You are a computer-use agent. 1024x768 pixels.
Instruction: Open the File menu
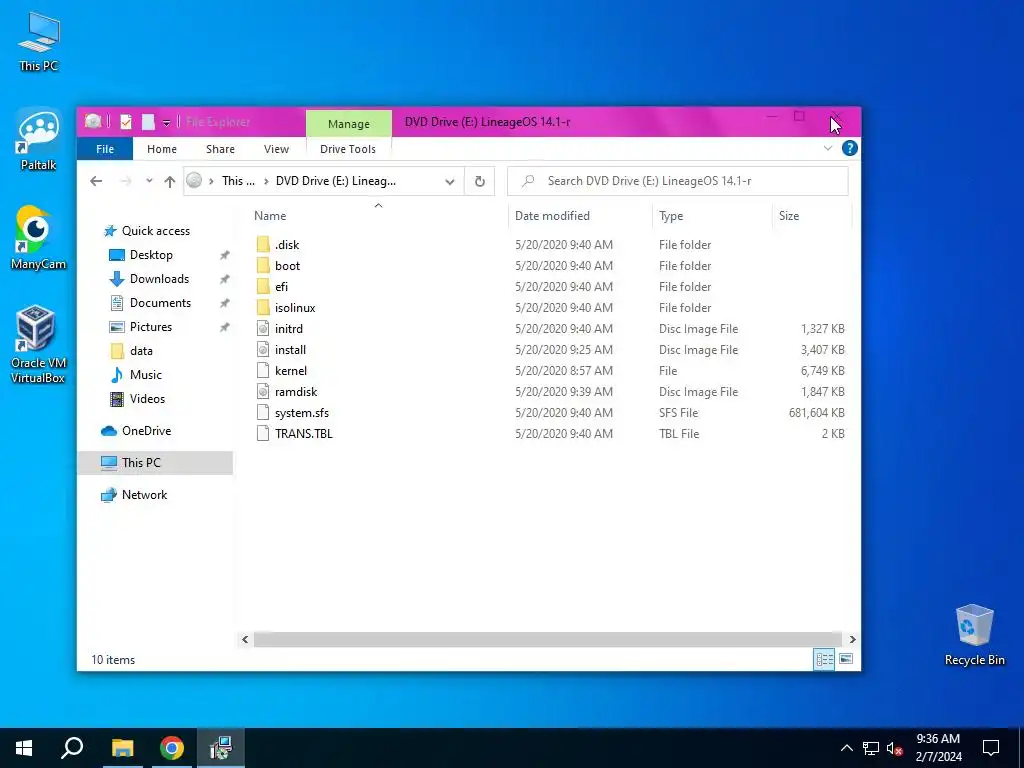104,149
